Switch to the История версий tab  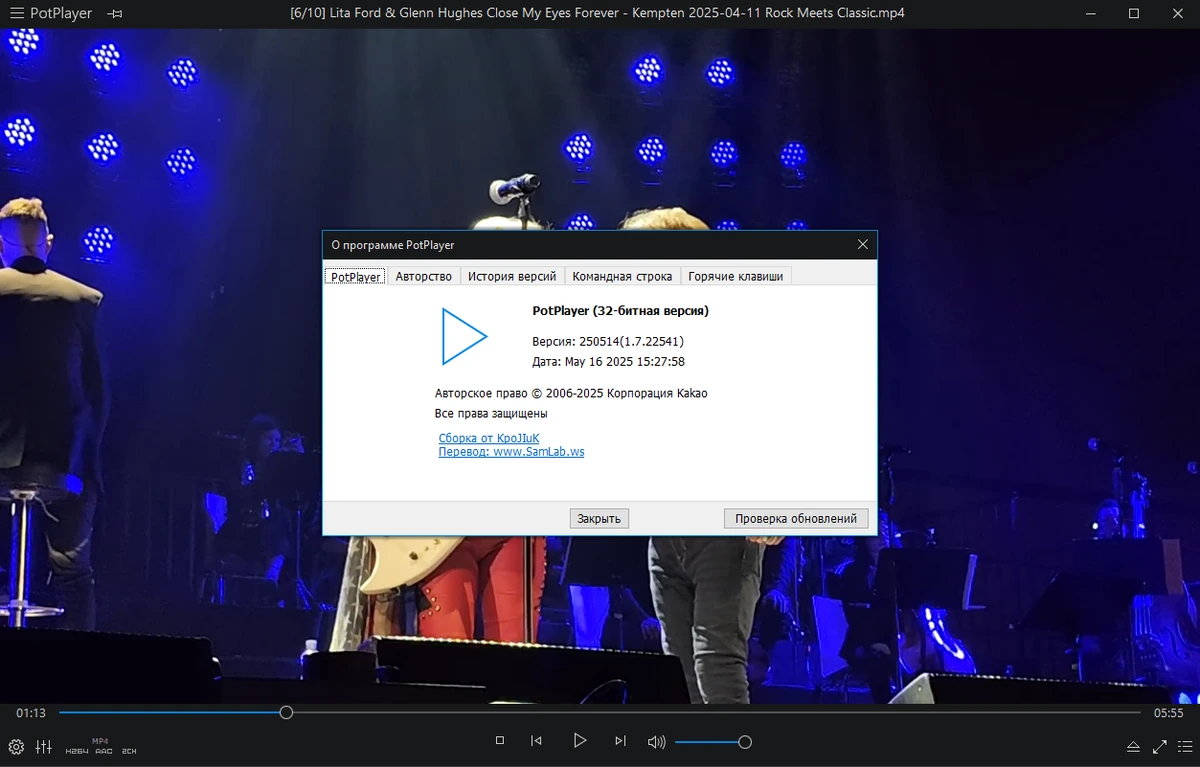[512, 276]
